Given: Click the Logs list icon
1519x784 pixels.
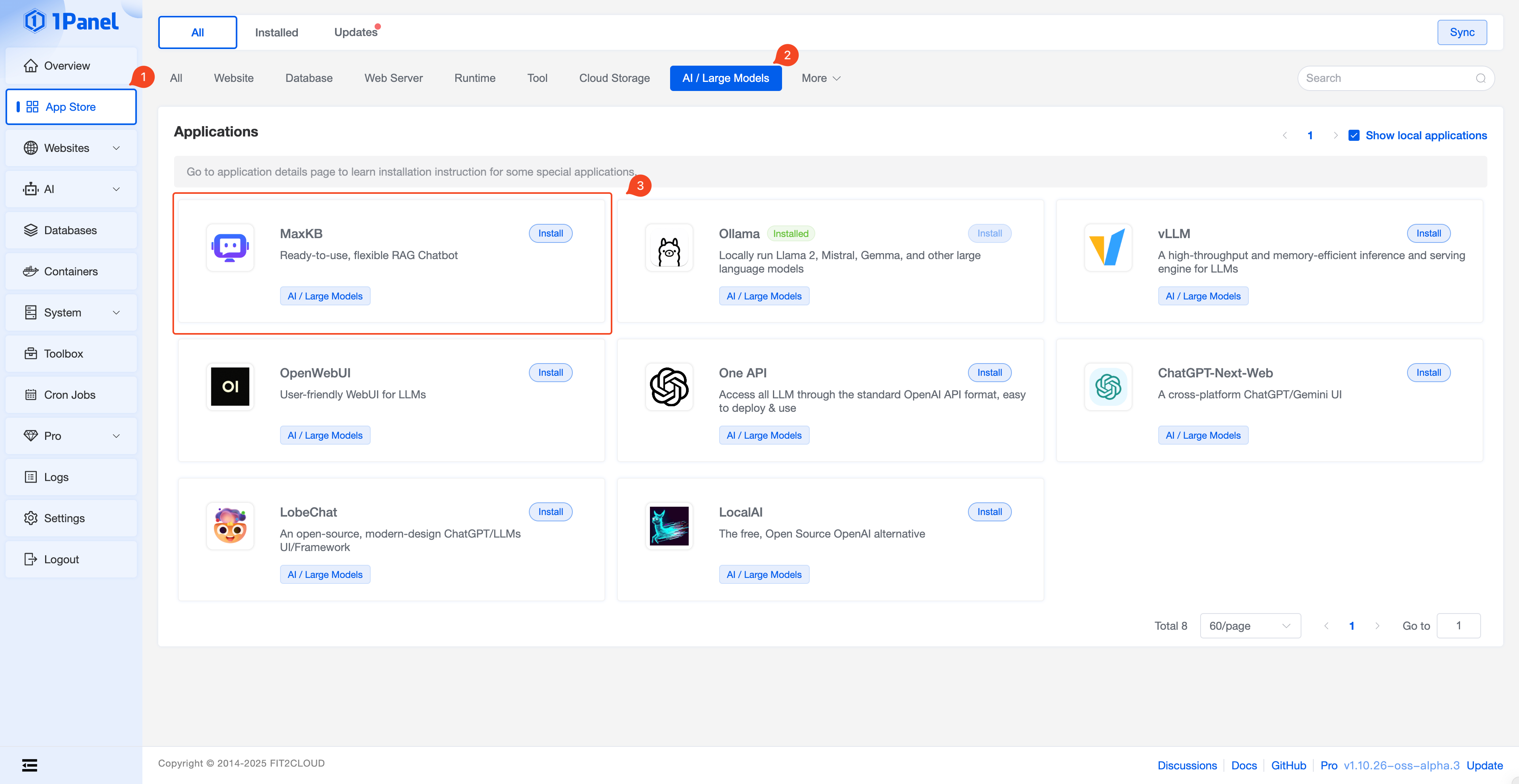Looking at the screenshot, I should click(31, 477).
